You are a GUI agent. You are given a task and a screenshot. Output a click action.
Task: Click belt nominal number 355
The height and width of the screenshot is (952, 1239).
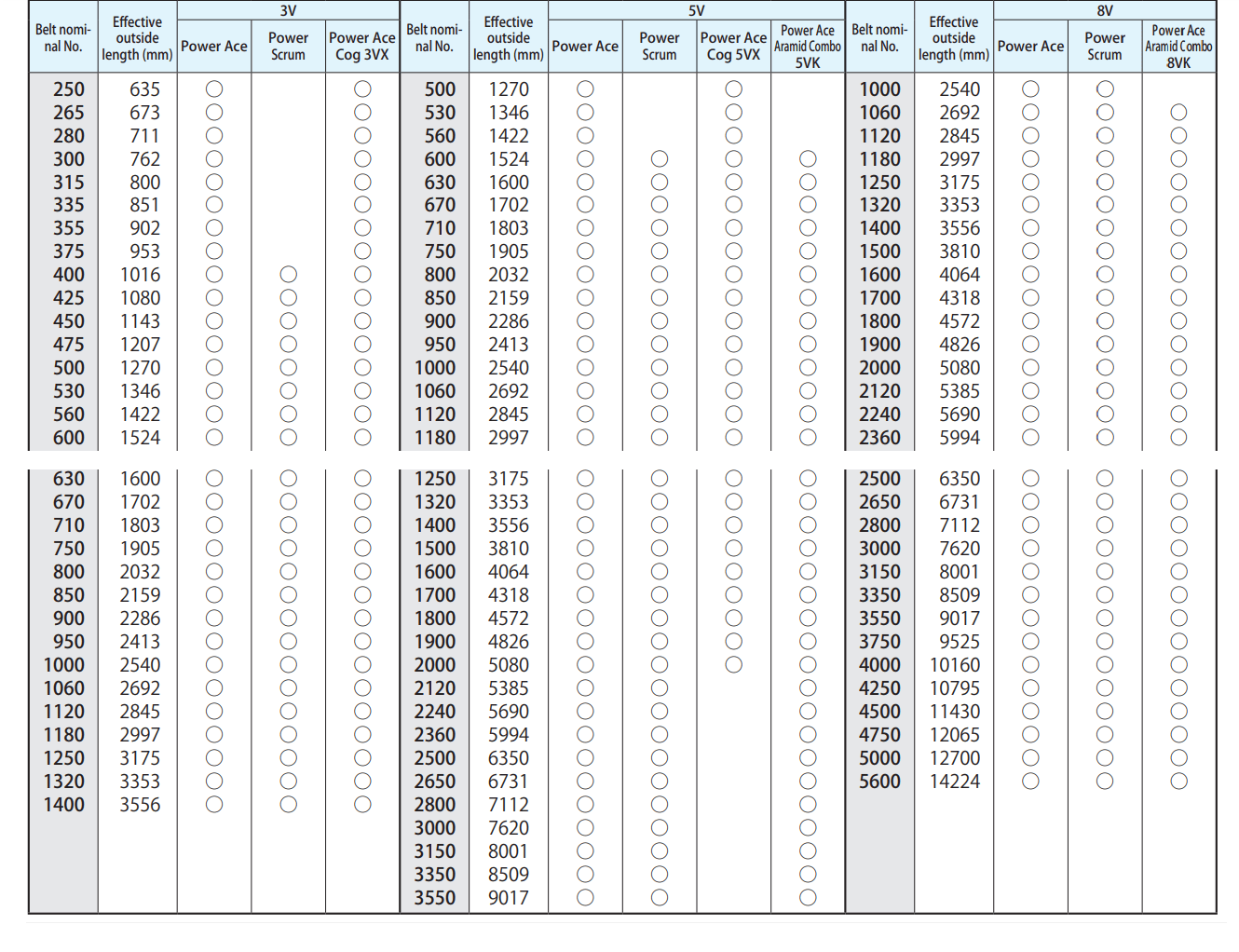click(x=69, y=228)
